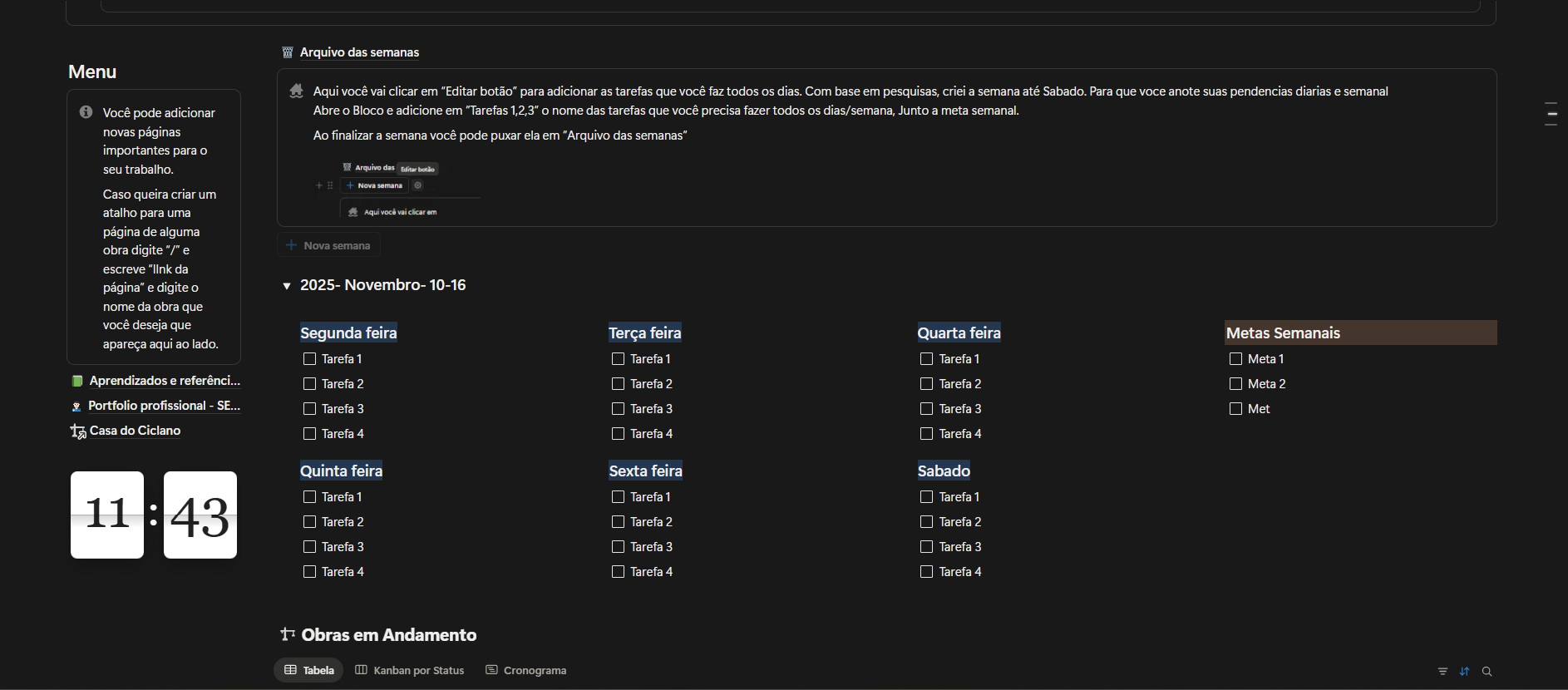Click the crane icon next to Obras em Andamento
1568x690 pixels.
click(x=288, y=635)
